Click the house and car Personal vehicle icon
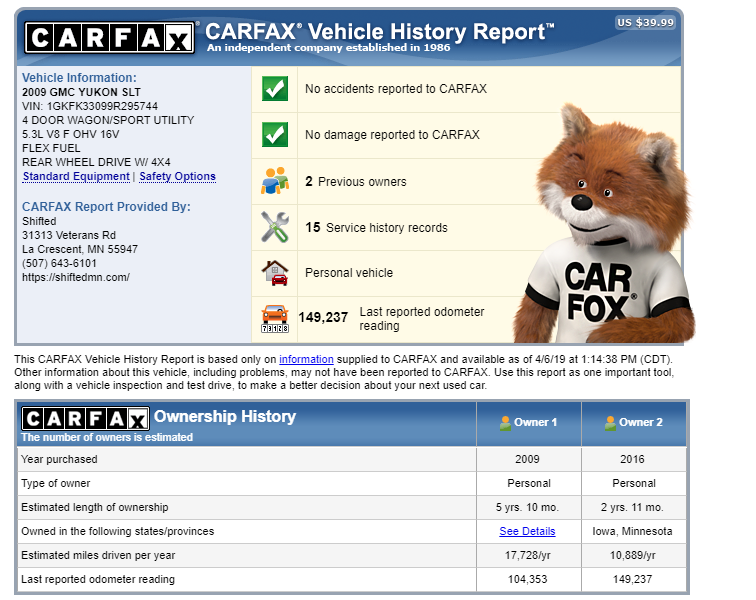 [275, 273]
